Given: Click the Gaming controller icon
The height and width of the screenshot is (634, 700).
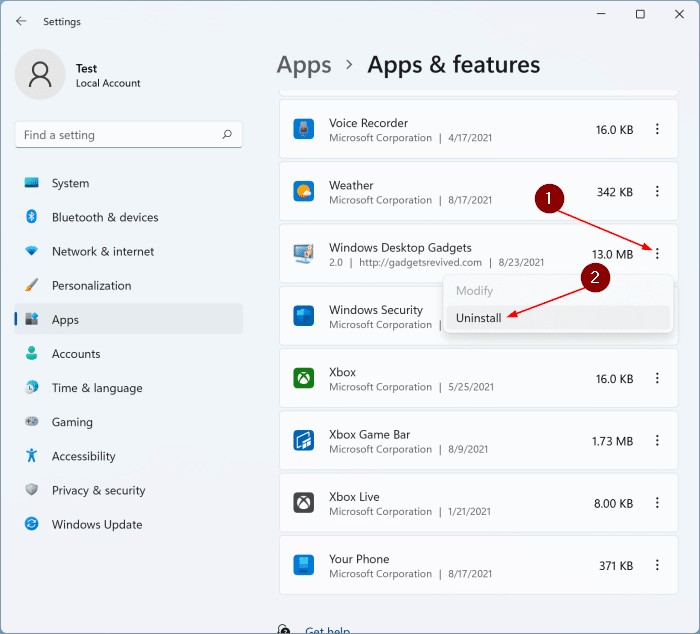Looking at the screenshot, I should pyautogui.click(x=32, y=421).
